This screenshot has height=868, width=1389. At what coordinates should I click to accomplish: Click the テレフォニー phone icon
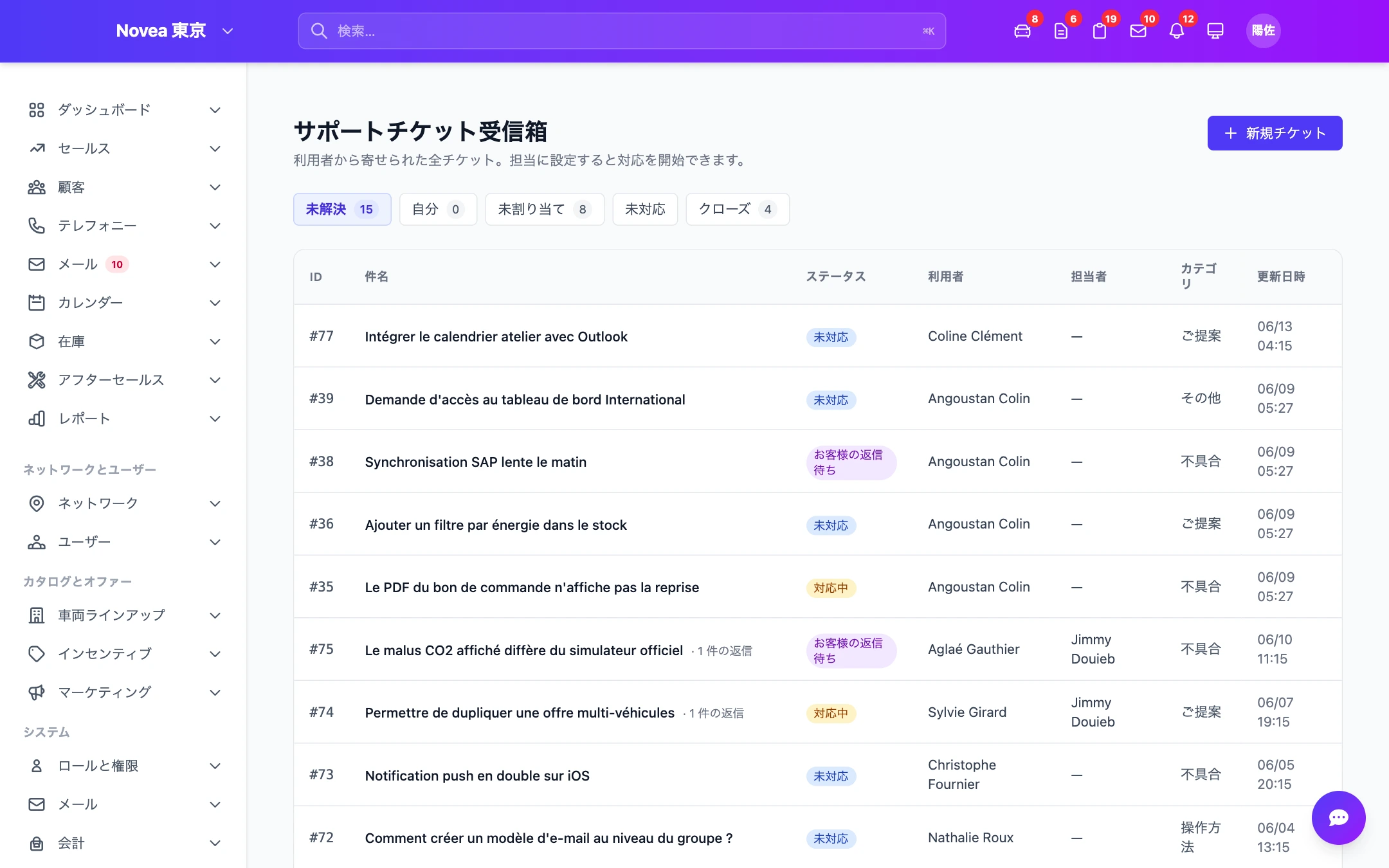tap(37, 226)
